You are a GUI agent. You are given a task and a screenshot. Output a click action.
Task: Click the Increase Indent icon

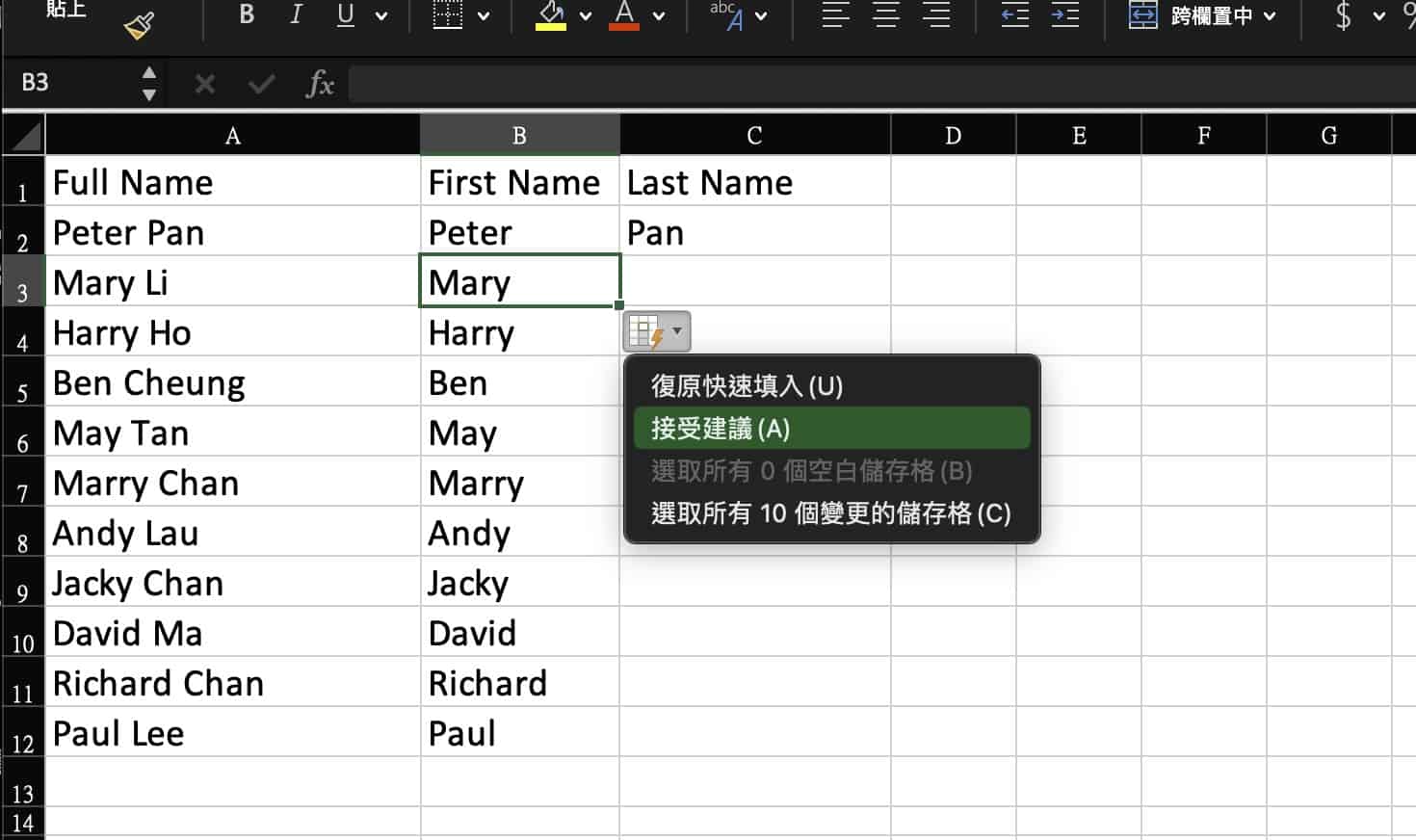click(1064, 15)
